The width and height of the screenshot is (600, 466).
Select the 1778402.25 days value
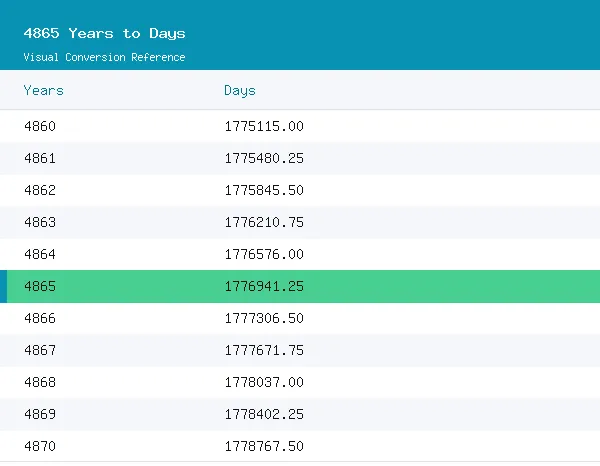pos(264,414)
